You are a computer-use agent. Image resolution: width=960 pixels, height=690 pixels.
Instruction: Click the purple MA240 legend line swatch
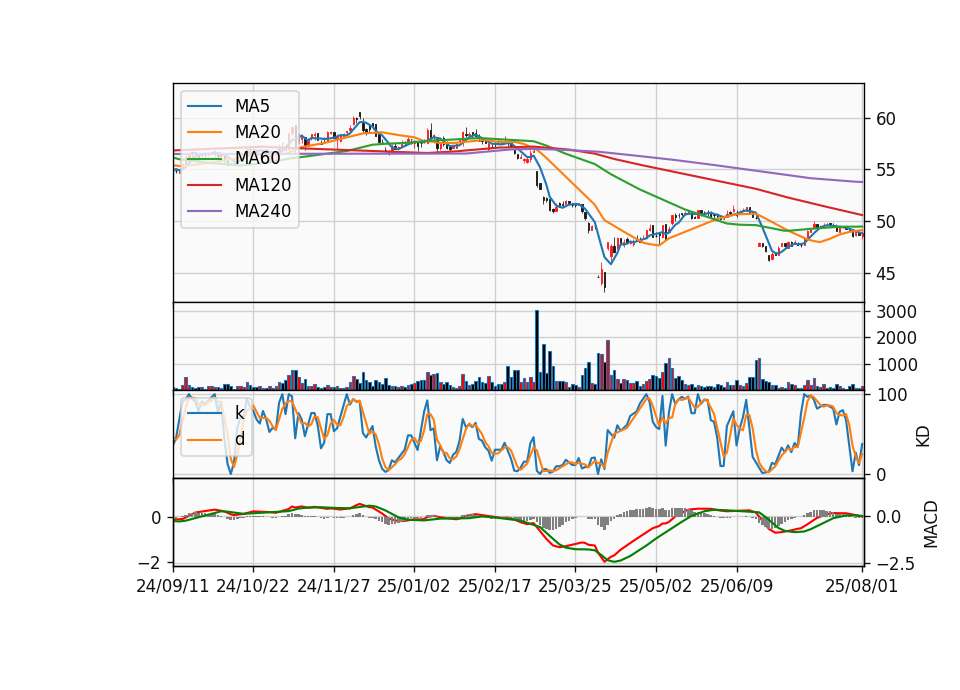point(204,211)
